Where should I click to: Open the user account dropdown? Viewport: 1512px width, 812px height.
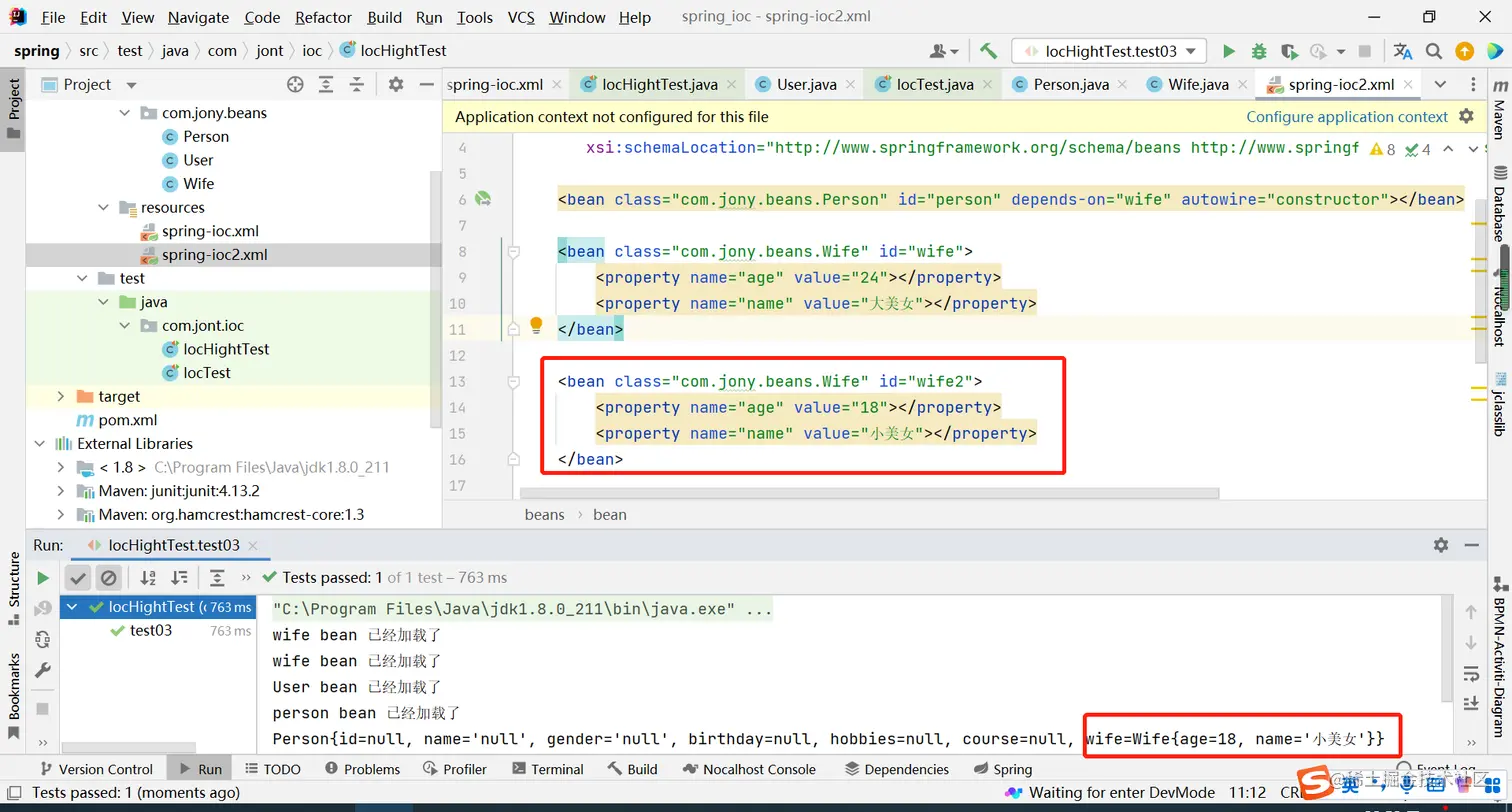(x=944, y=51)
